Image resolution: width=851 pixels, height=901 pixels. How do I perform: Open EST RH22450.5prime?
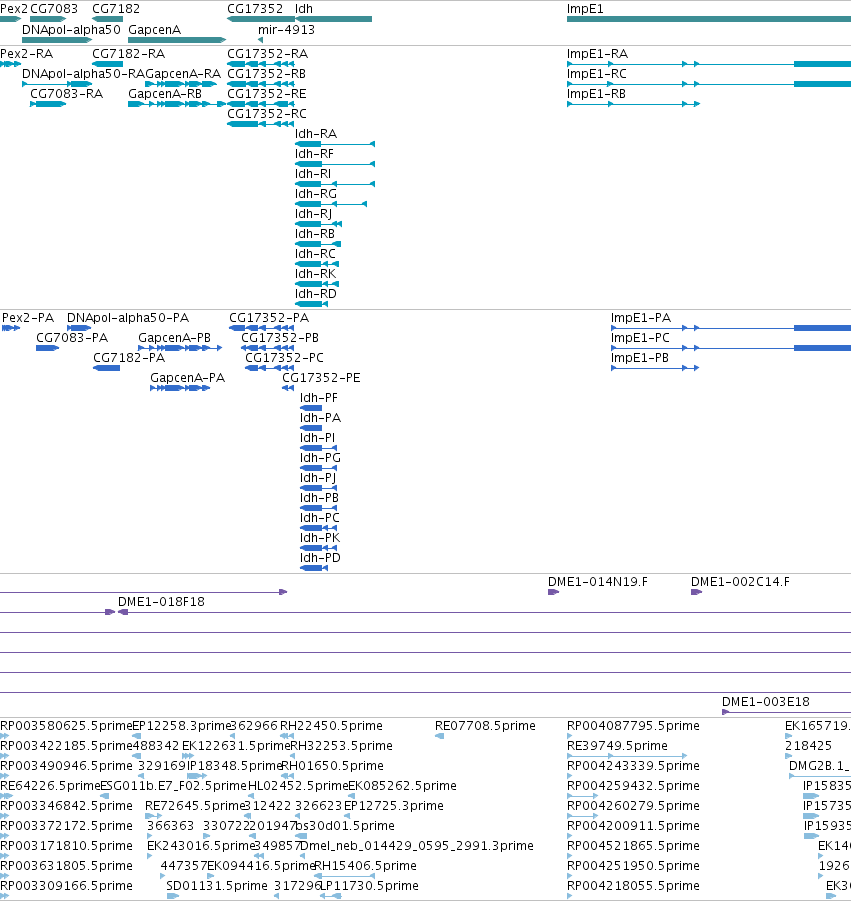[x=331, y=726]
